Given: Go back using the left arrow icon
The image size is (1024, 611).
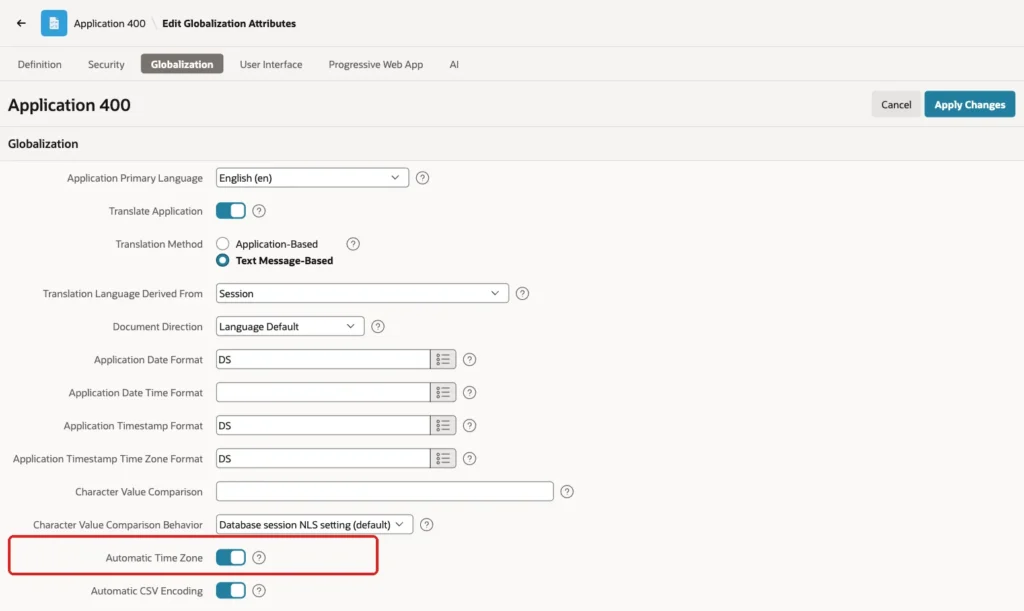Looking at the screenshot, I should (21, 23).
